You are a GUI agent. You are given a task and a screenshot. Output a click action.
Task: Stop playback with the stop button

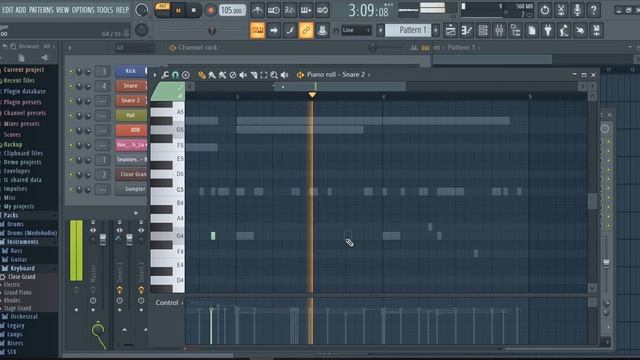[x=193, y=11]
